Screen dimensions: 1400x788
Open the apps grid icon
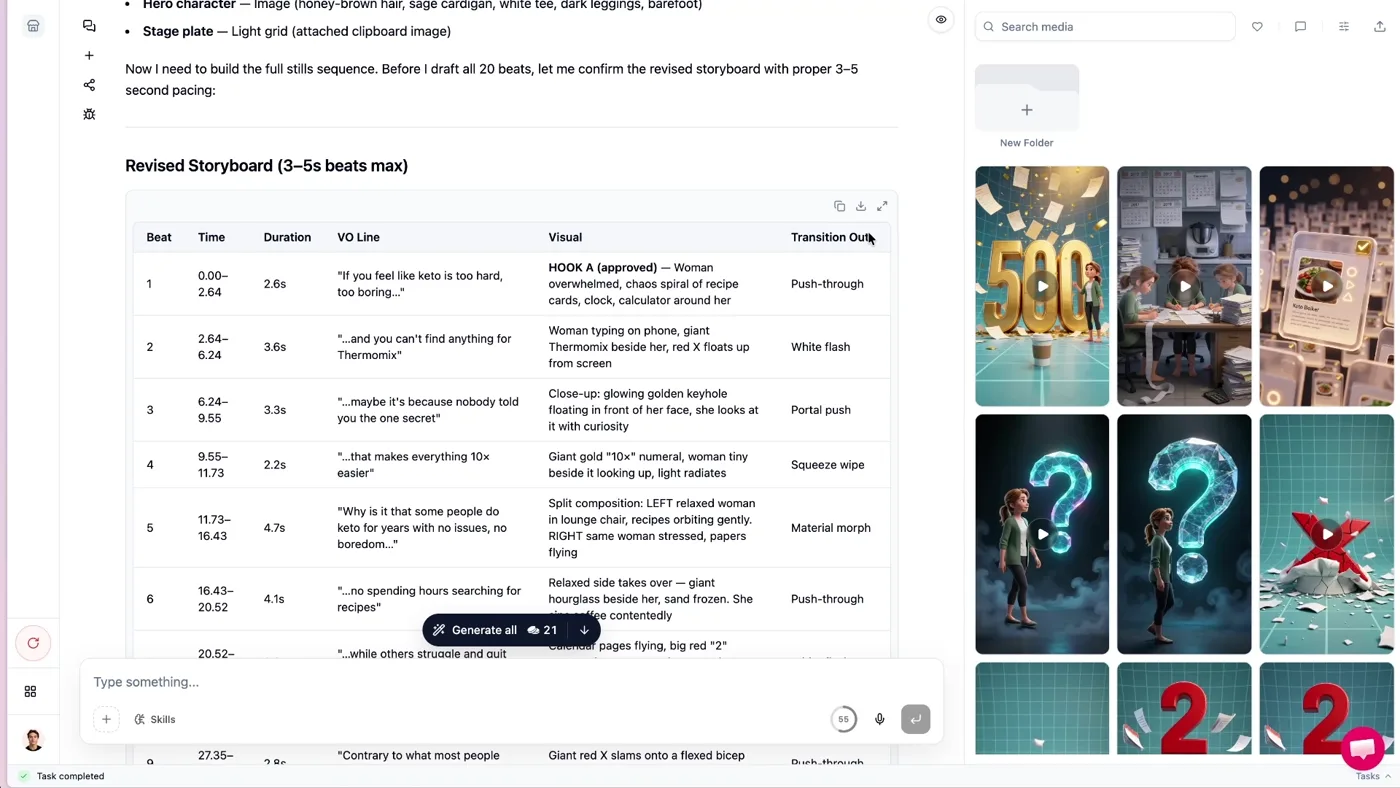click(x=30, y=691)
